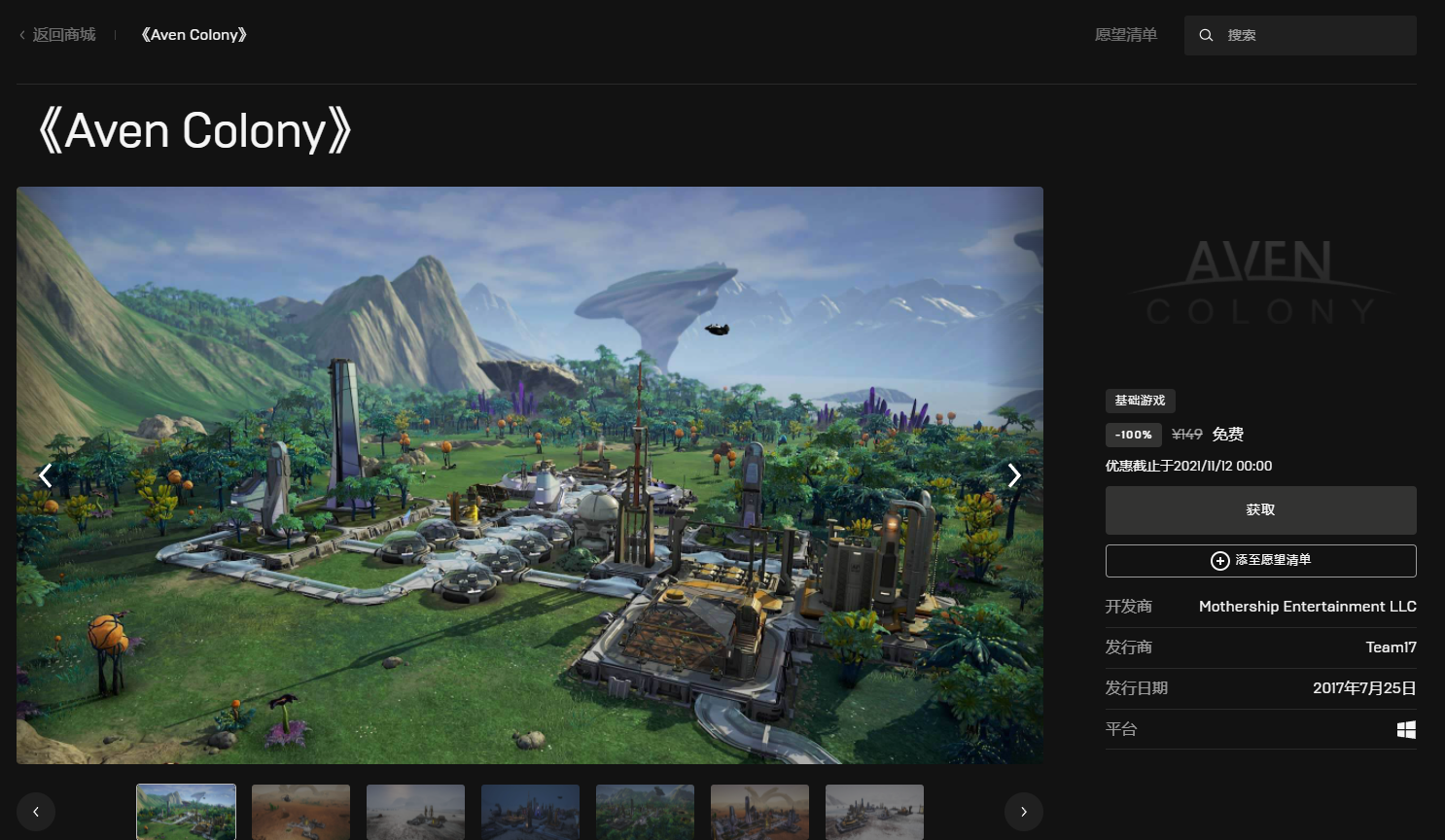
Task: Select the green colony screenshot thumbnail
Action: [x=186, y=812]
